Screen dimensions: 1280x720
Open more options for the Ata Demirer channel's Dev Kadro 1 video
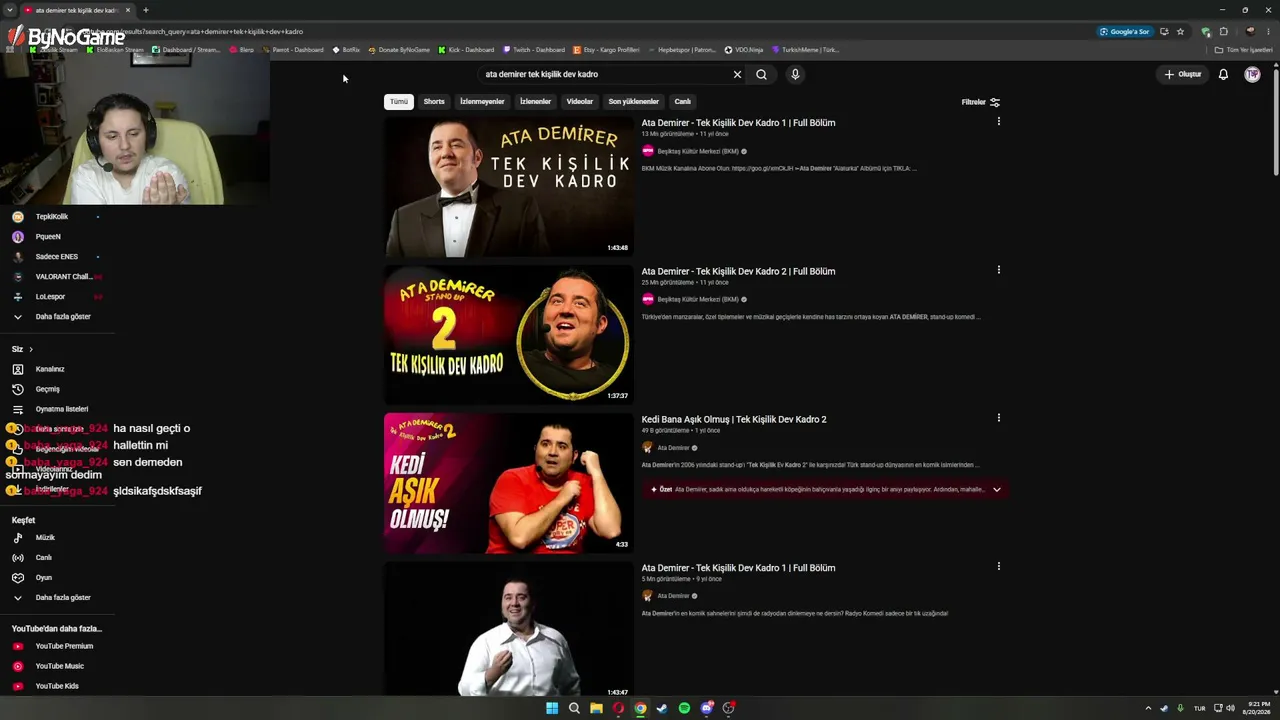pos(998,566)
